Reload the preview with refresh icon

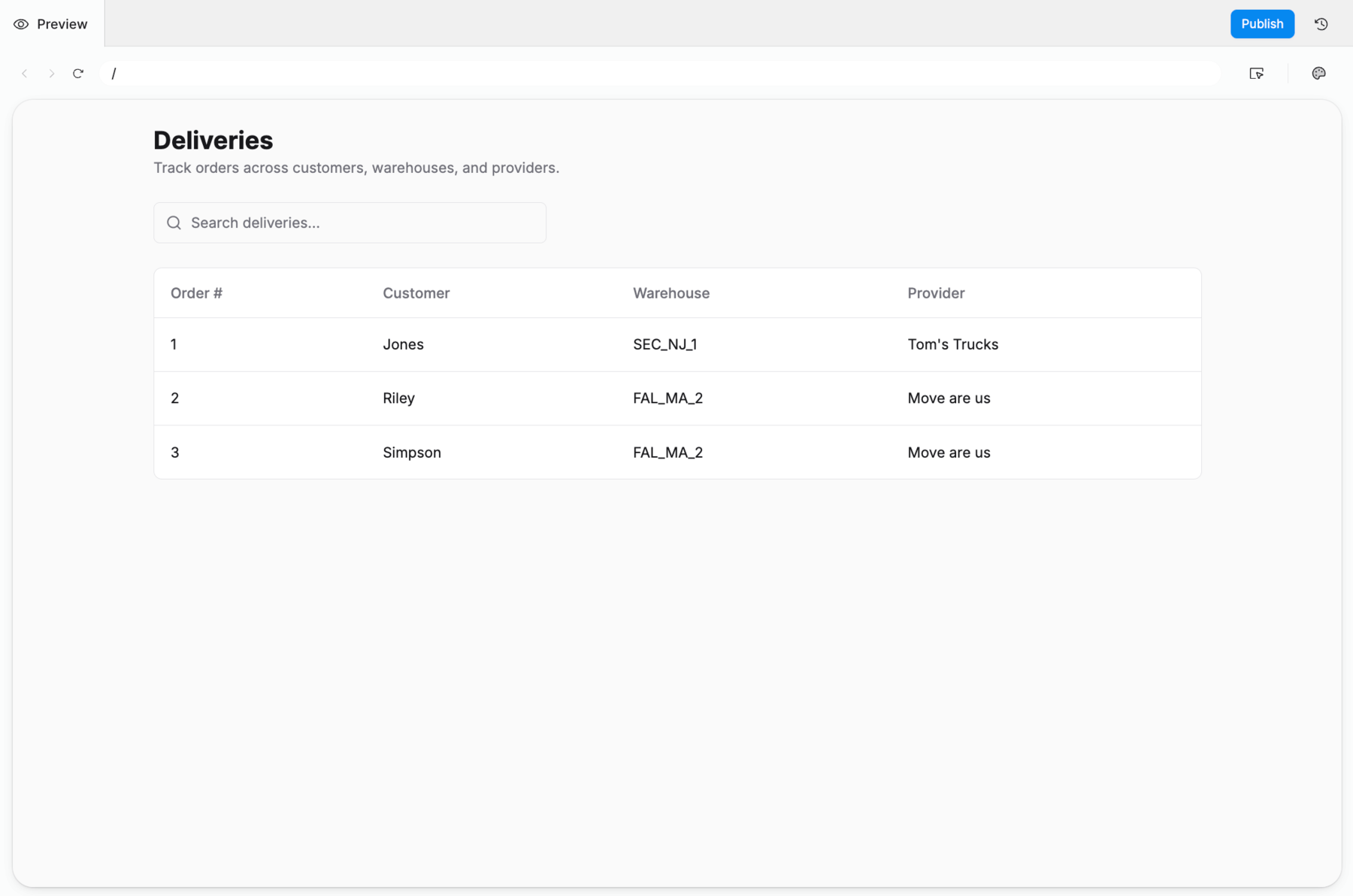pos(78,74)
